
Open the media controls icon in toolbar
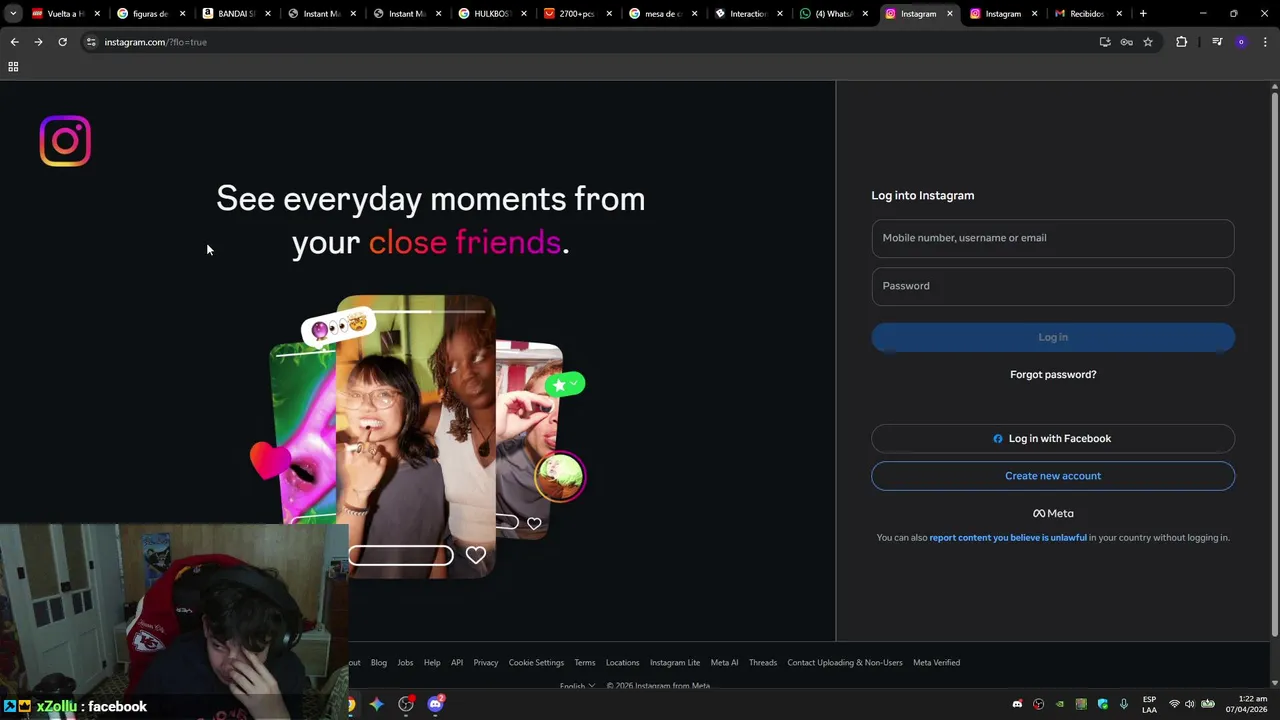coord(1217,42)
